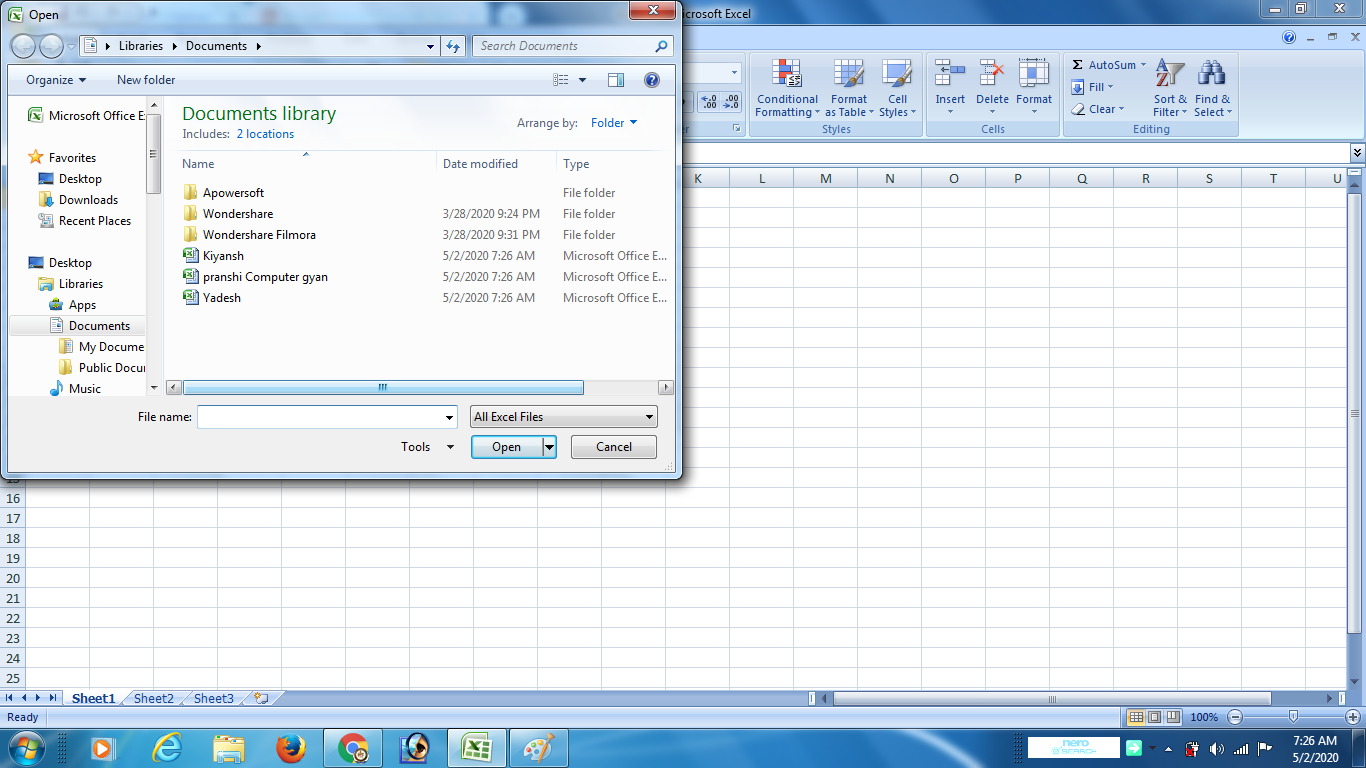1366x768 pixels.
Task: Open the All Excel Files type dropdown
Action: tap(564, 417)
